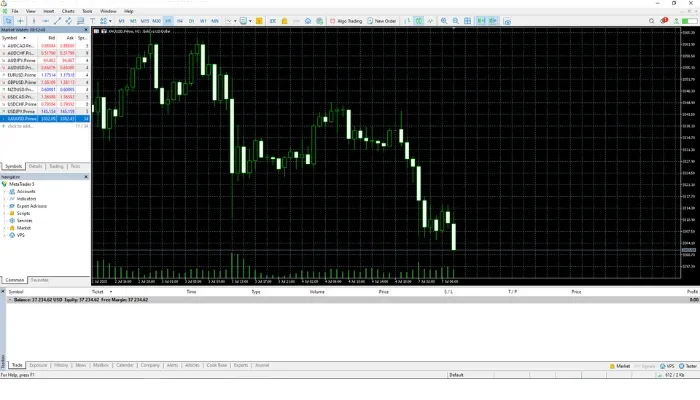Tile chart windows with grid icon
This screenshot has height=400, width=700.
click(x=467, y=20)
